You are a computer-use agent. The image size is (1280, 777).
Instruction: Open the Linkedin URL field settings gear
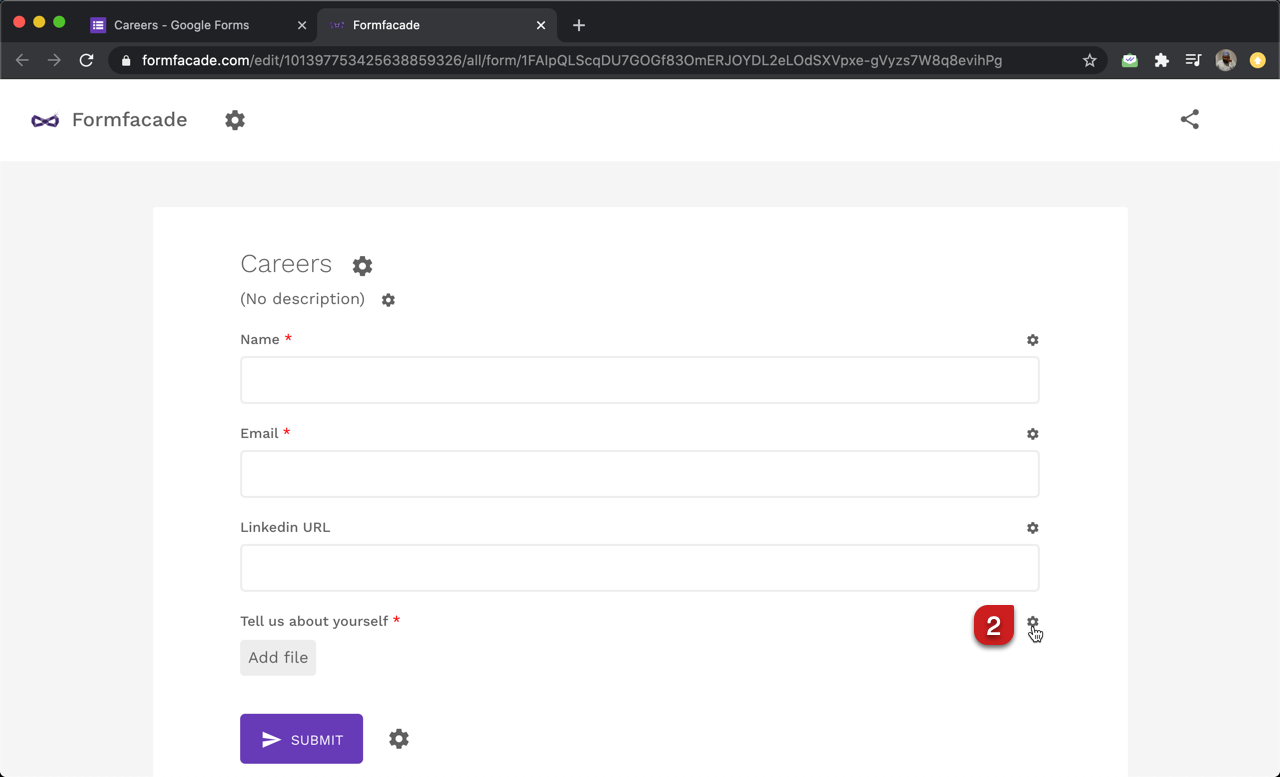(x=1032, y=528)
